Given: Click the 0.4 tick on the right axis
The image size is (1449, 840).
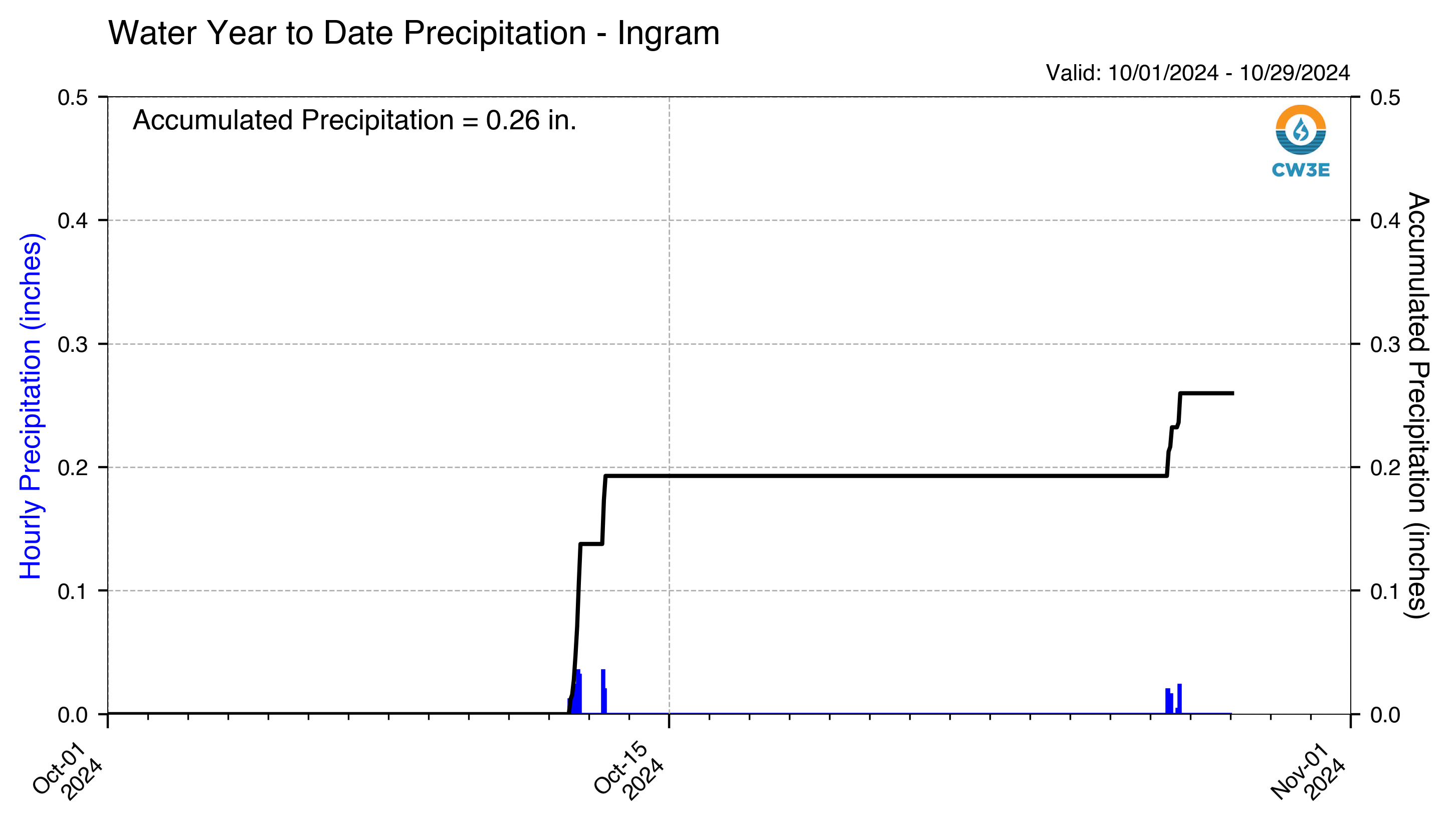Looking at the screenshot, I should click(1385, 220).
